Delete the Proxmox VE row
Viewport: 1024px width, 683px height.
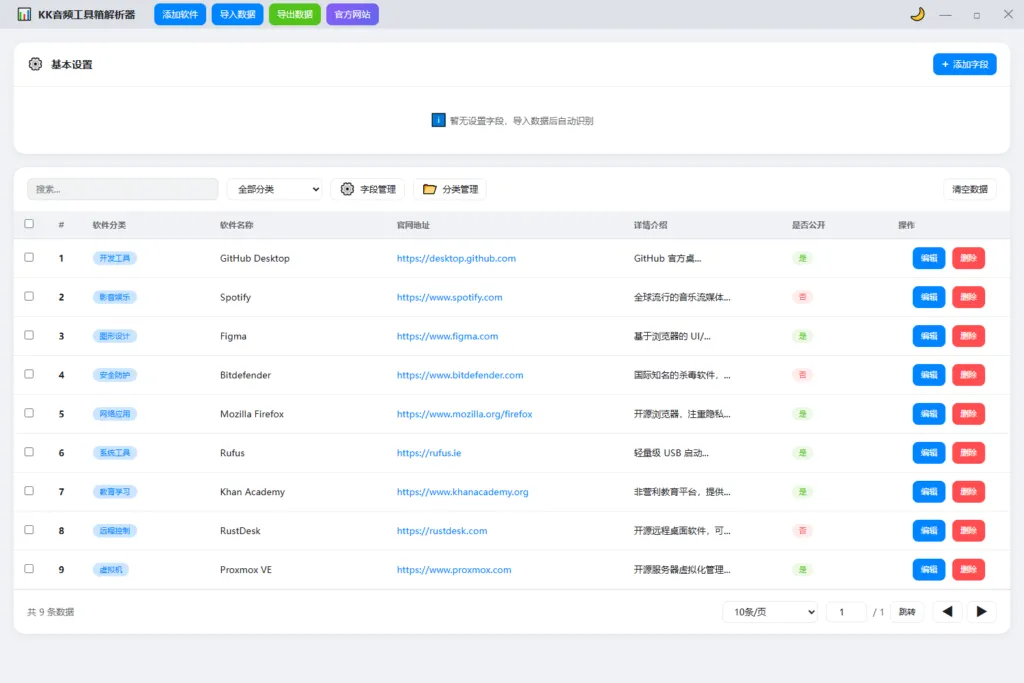pyautogui.click(x=968, y=569)
